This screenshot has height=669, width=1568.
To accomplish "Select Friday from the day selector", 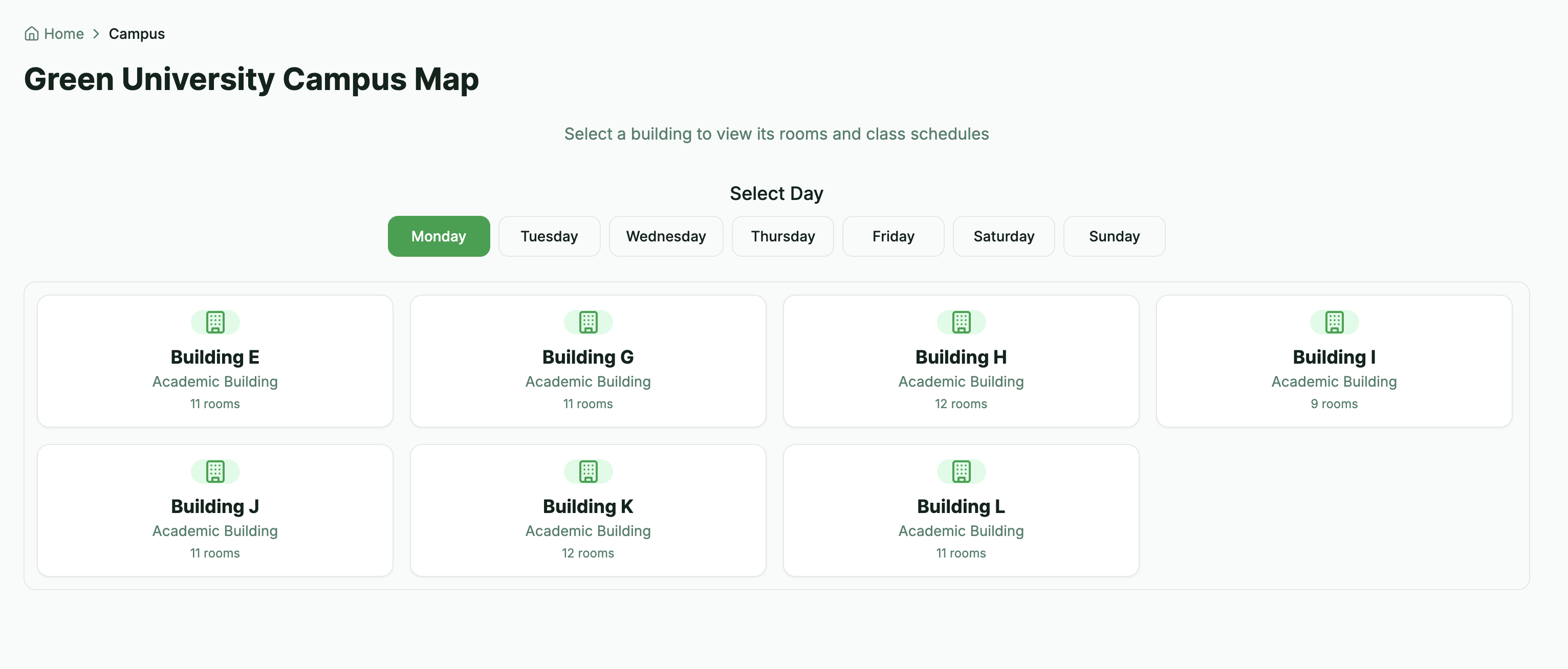I will coord(892,236).
